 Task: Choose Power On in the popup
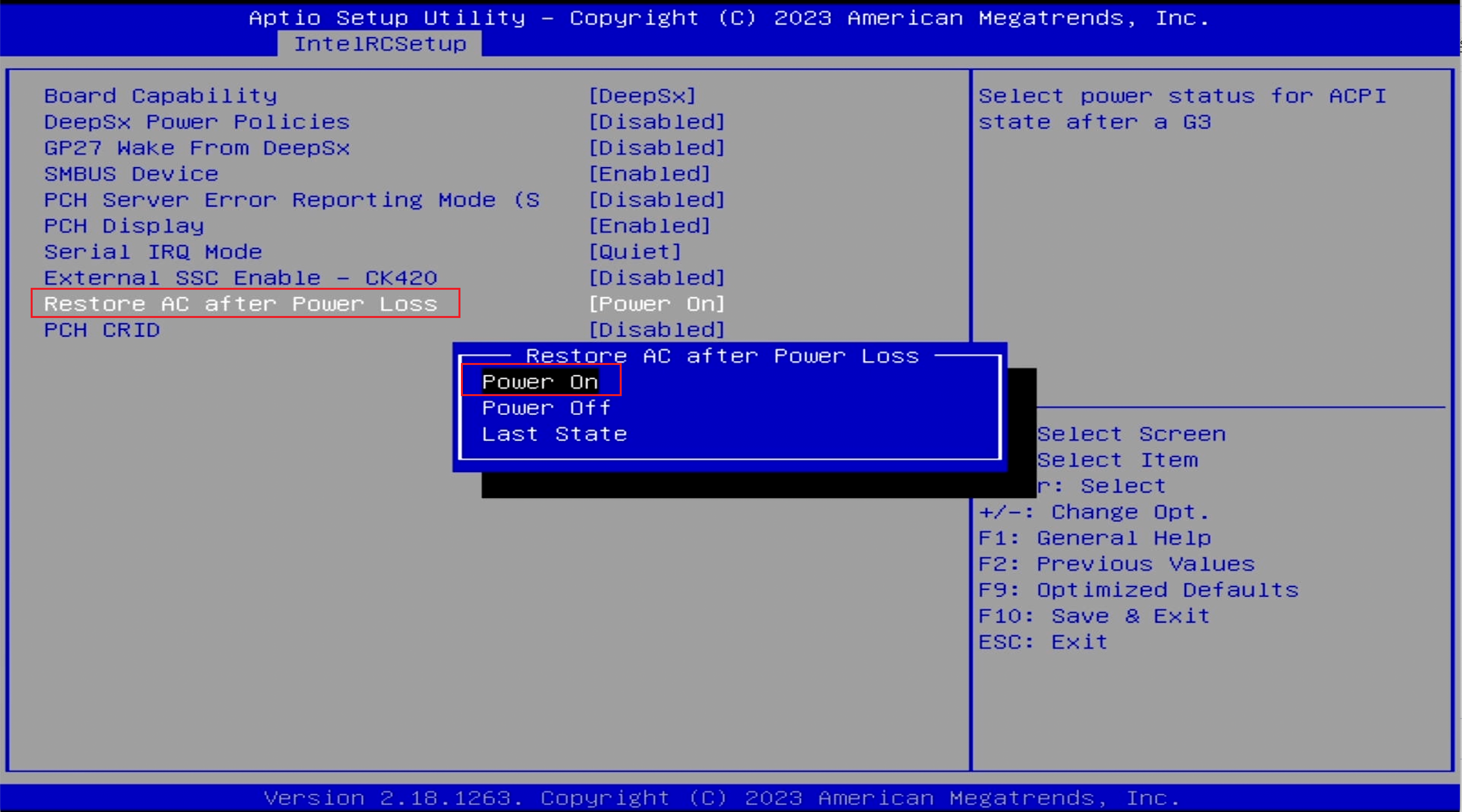coord(540,382)
